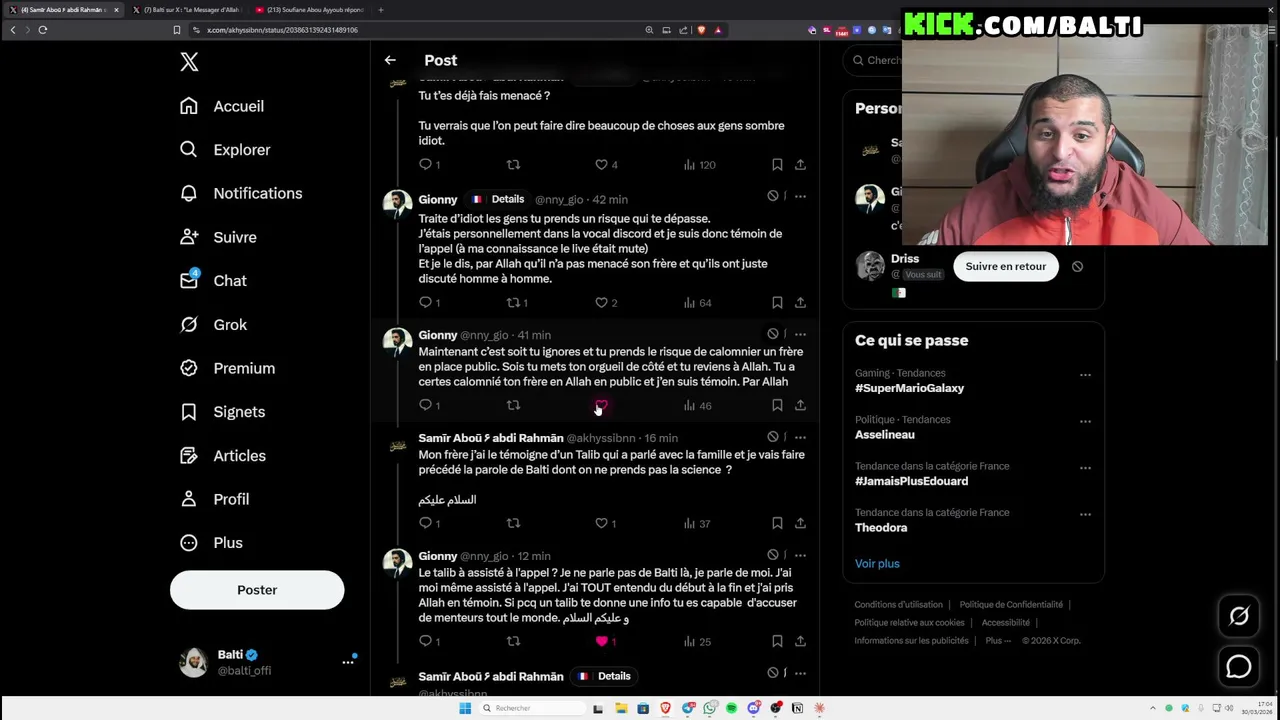Screen dimensions: 1280x720
Task: Open Grok in the sidebar
Action: point(213,325)
